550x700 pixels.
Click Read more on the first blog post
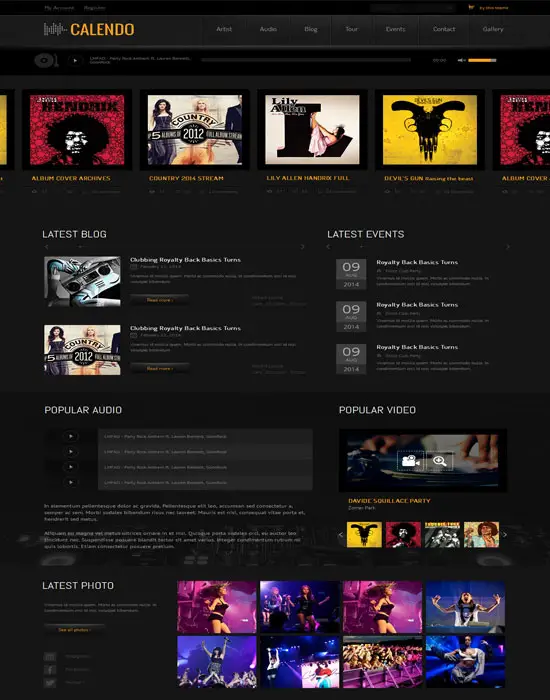[159, 300]
